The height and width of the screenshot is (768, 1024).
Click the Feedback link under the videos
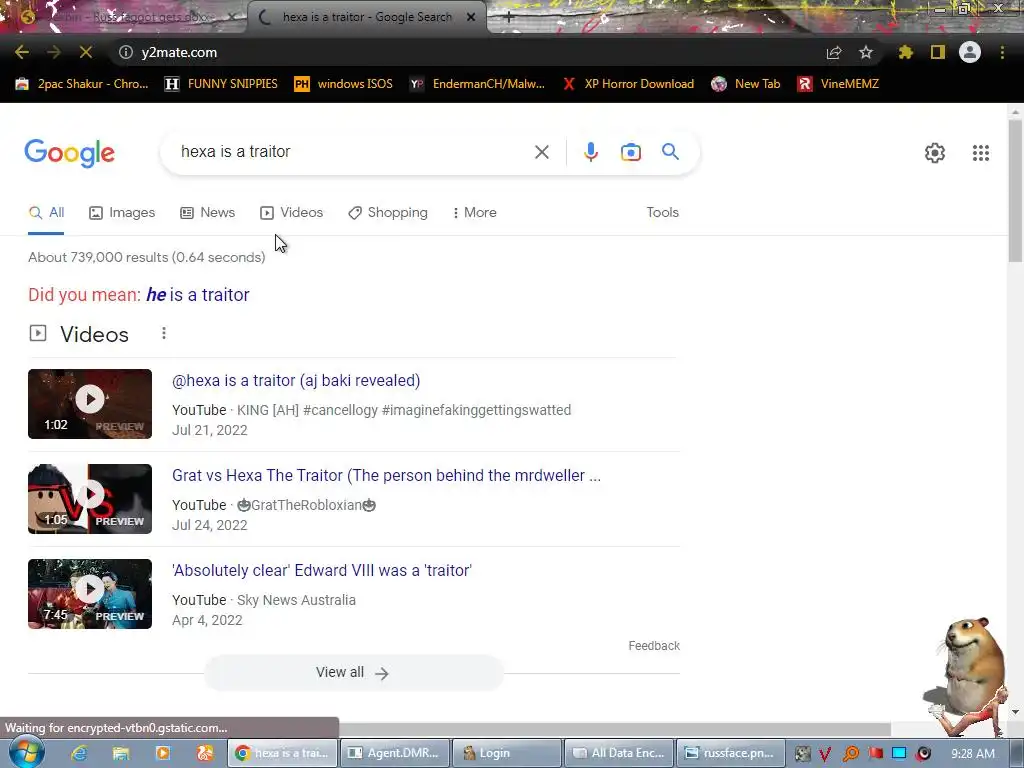coord(654,646)
